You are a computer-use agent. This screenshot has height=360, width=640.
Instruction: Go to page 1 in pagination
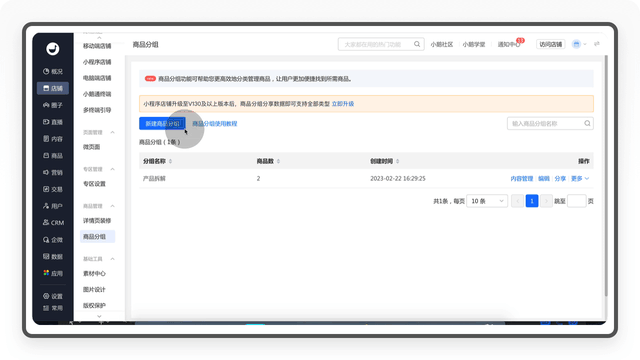[x=532, y=201]
